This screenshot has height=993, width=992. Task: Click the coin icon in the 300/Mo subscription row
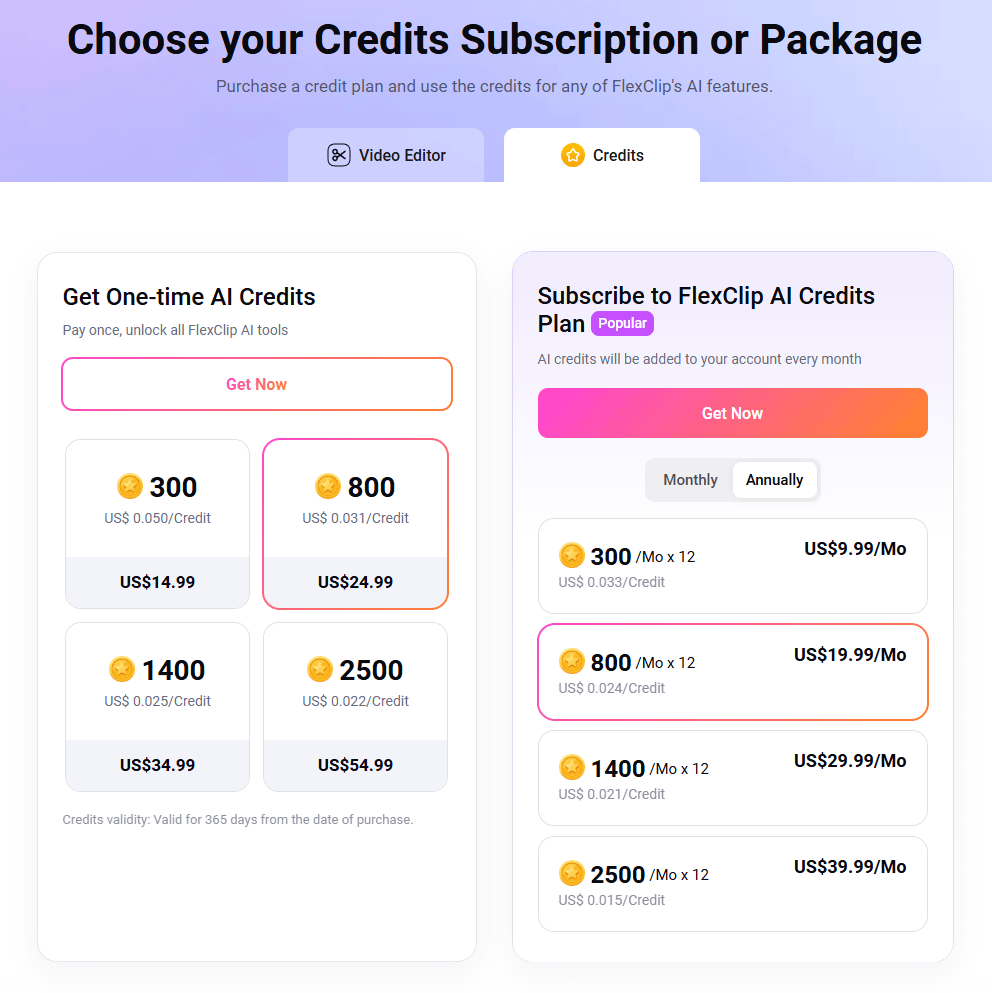572,555
